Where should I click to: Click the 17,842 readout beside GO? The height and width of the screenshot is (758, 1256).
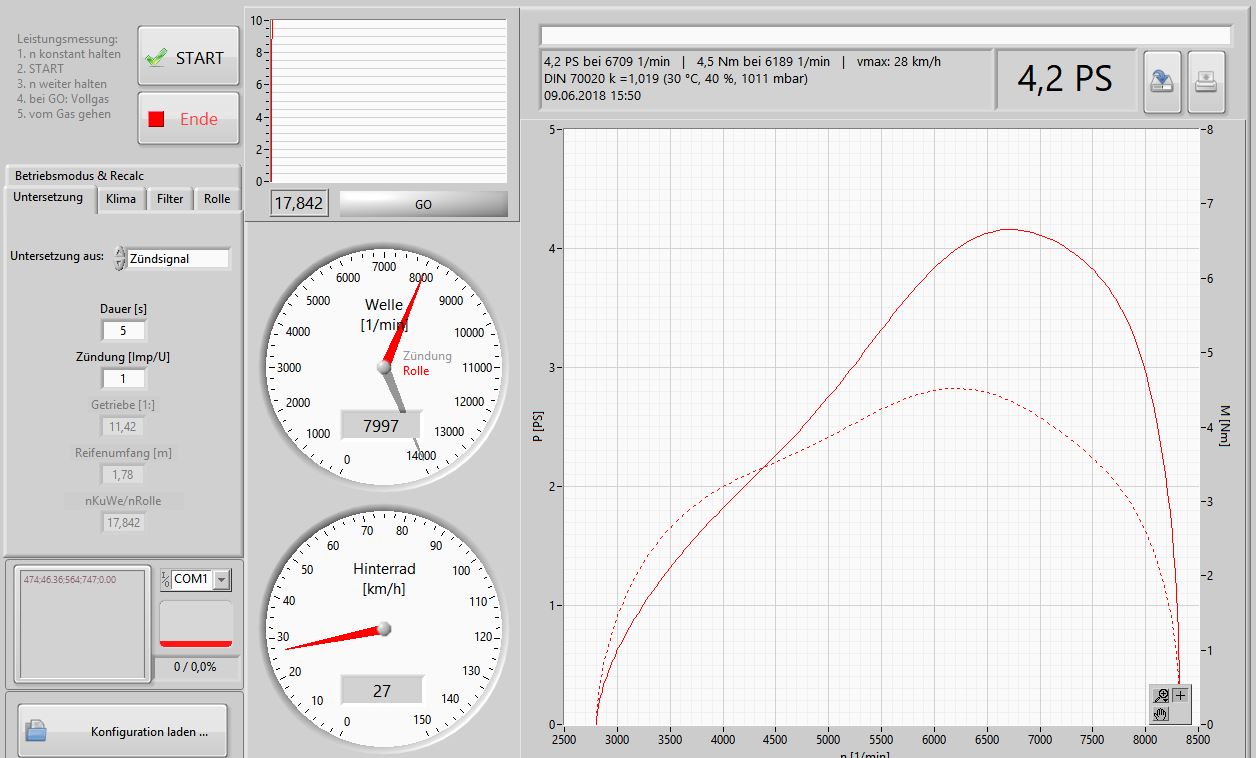[x=299, y=203]
